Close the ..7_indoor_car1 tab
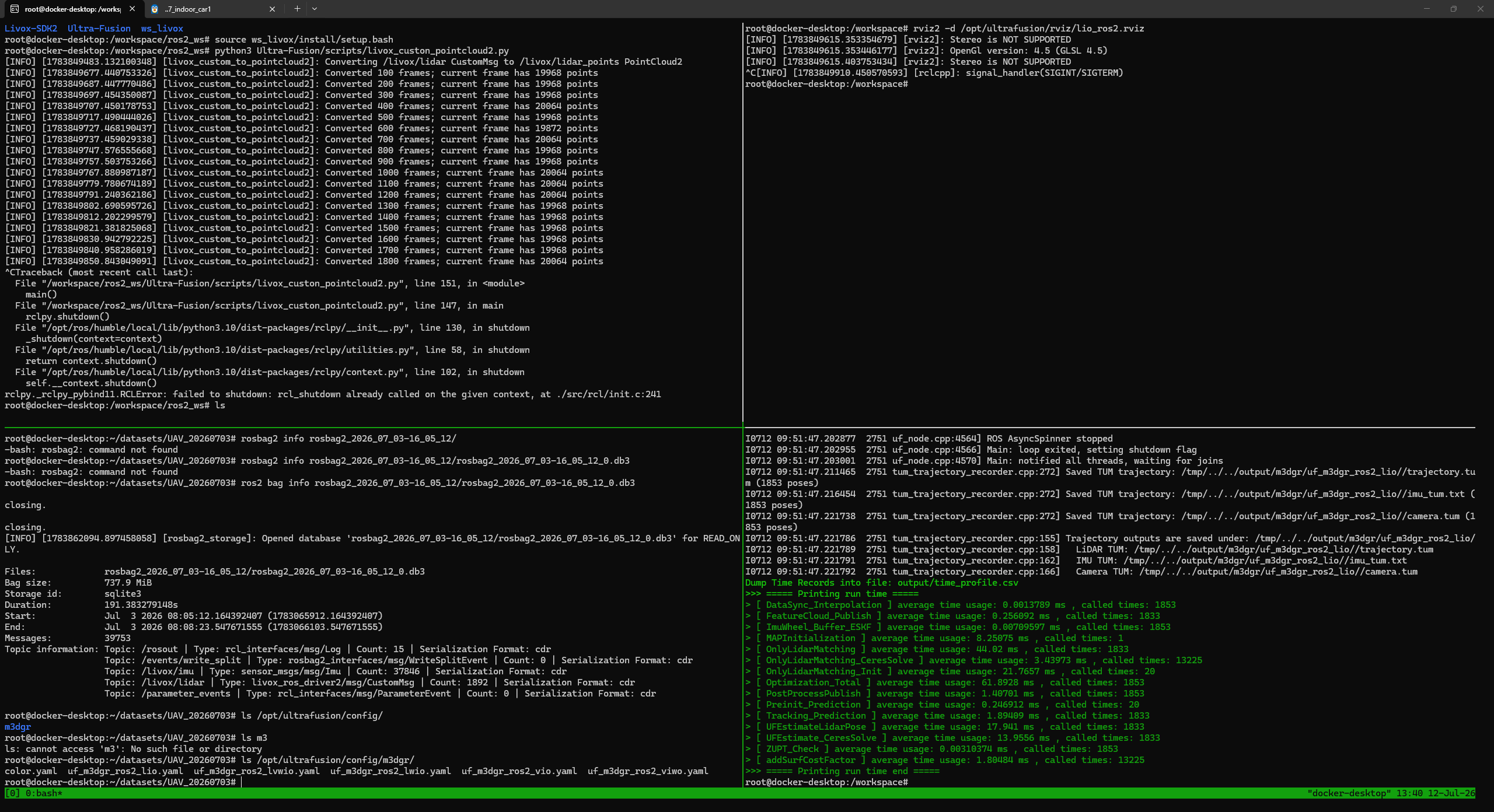Screen dimensions: 1494x812 tap(272, 9)
